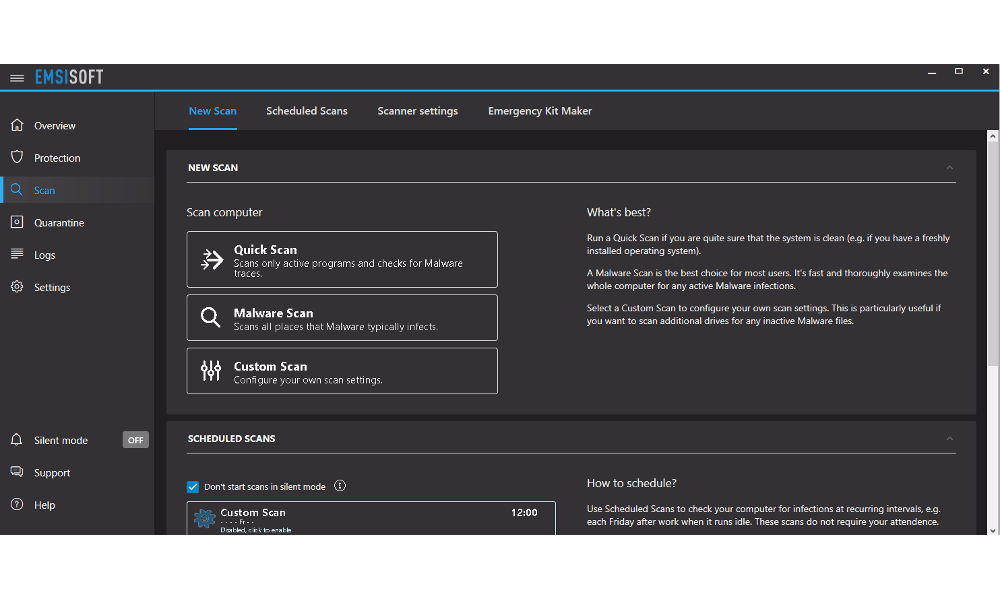Viewport: 1000px width, 600px height.
Task: Click the Scan magnifier icon in sidebar
Action: click(17, 189)
